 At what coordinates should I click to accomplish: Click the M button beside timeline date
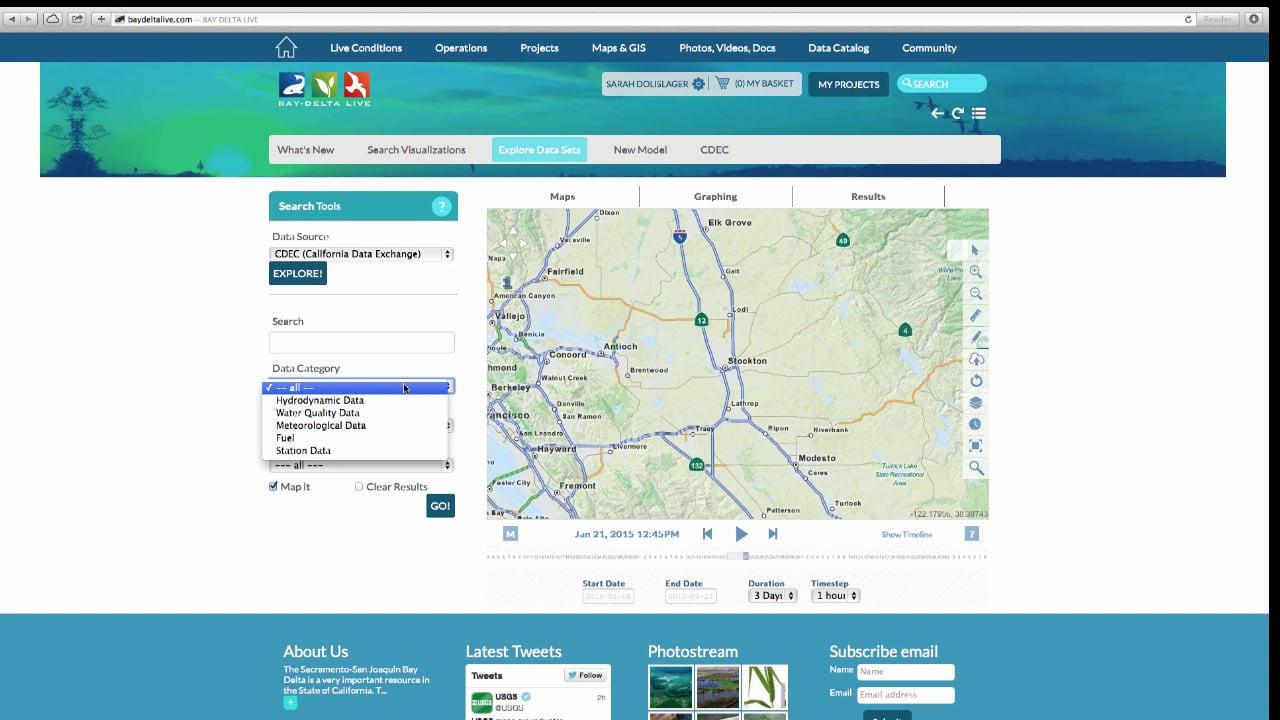(510, 534)
